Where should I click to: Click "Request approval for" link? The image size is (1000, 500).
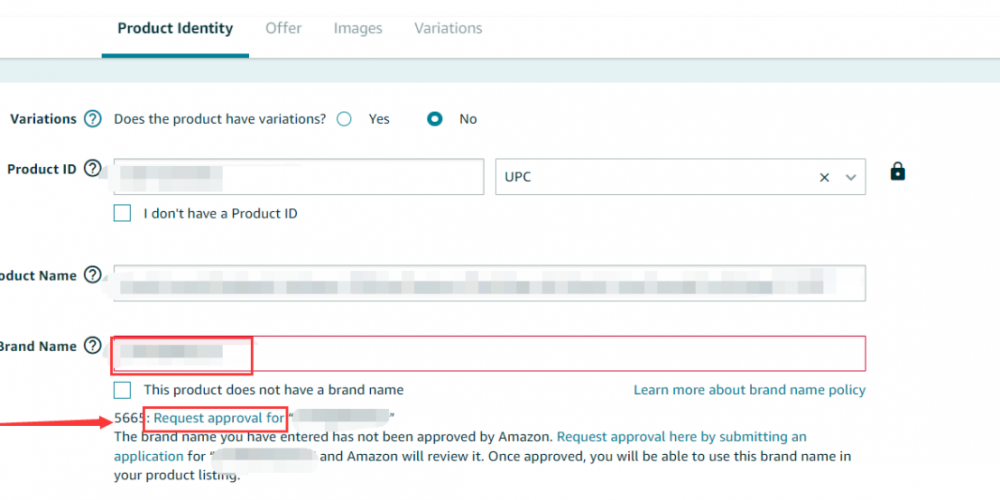click(x=218, y=418)
